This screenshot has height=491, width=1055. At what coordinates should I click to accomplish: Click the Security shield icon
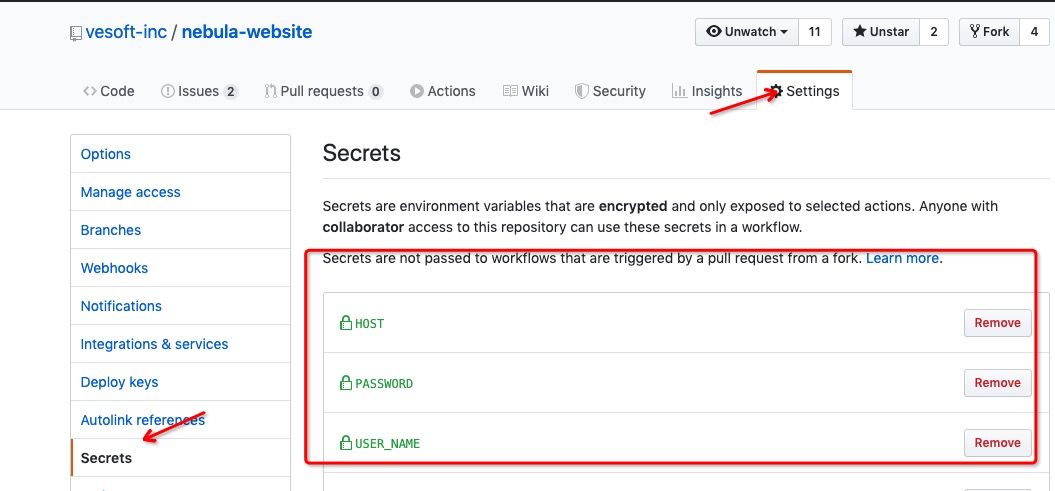click(581, 91)
